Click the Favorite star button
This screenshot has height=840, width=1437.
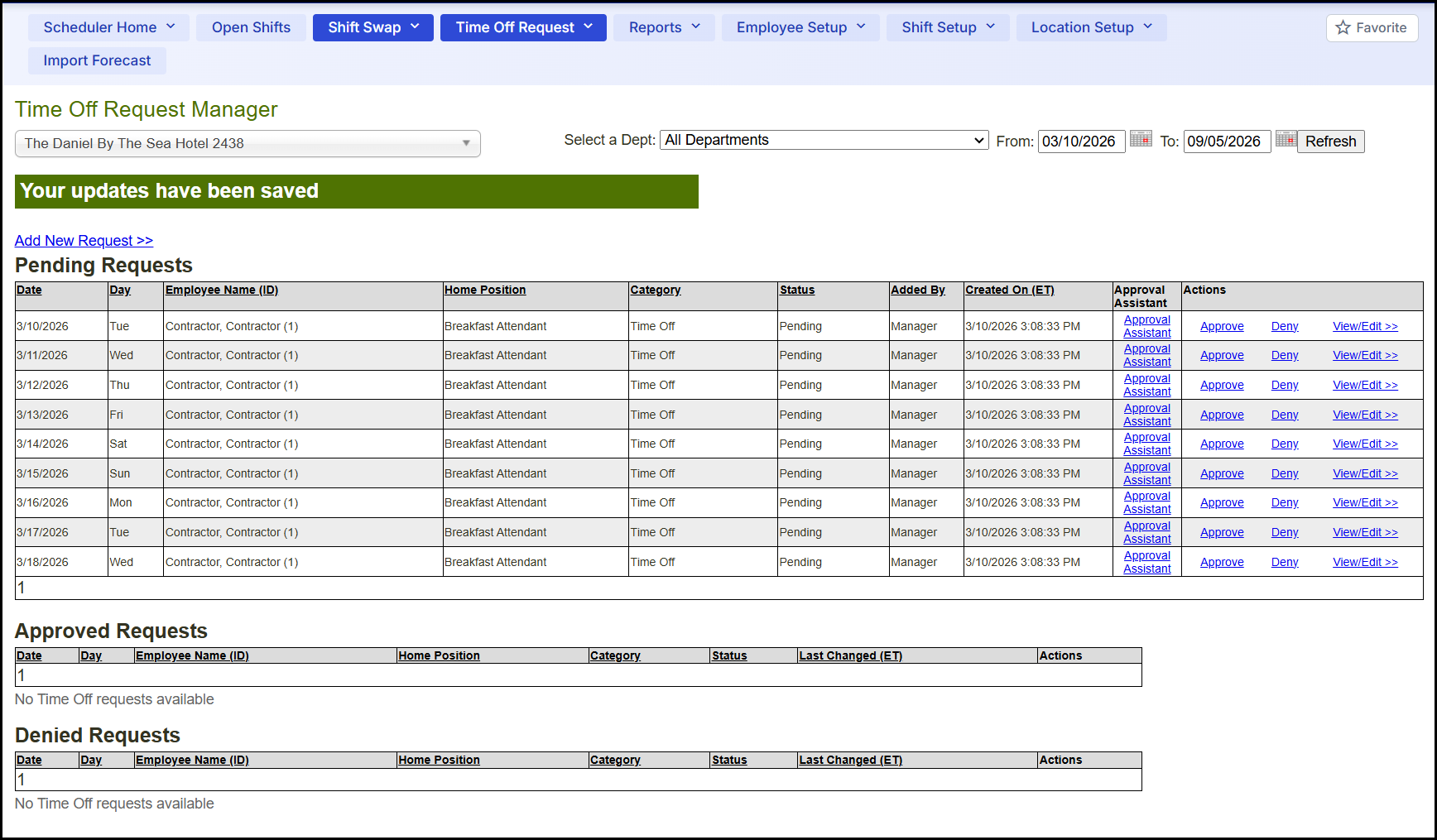(x=1372, y=28)
